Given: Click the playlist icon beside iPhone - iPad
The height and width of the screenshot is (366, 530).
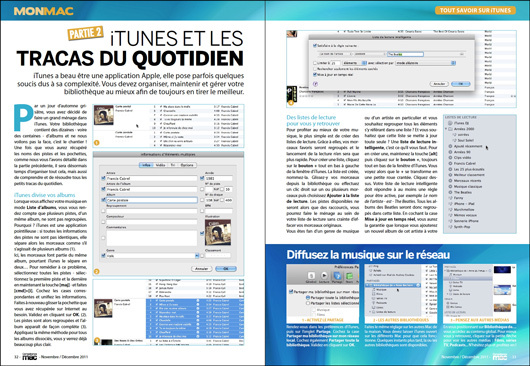Looking at the screenshot, I should 450,203.
